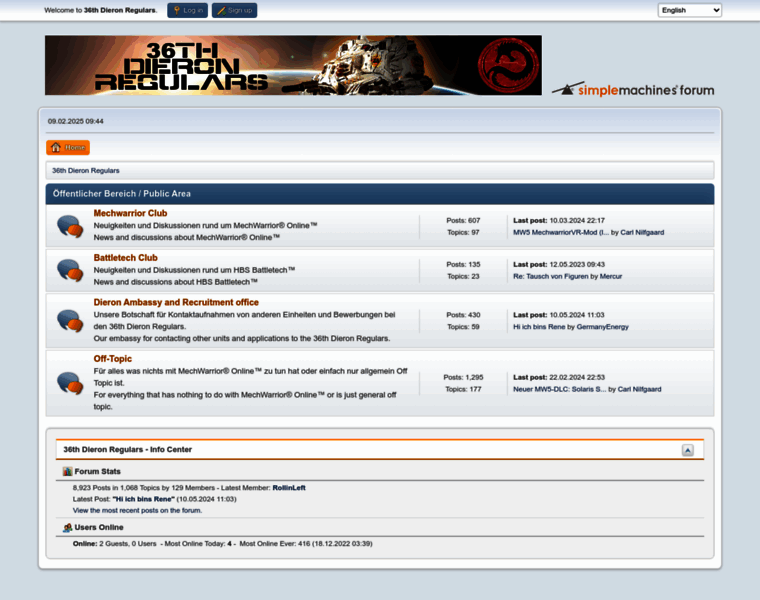Click the Forum Stats heading

tap(97, 472)
